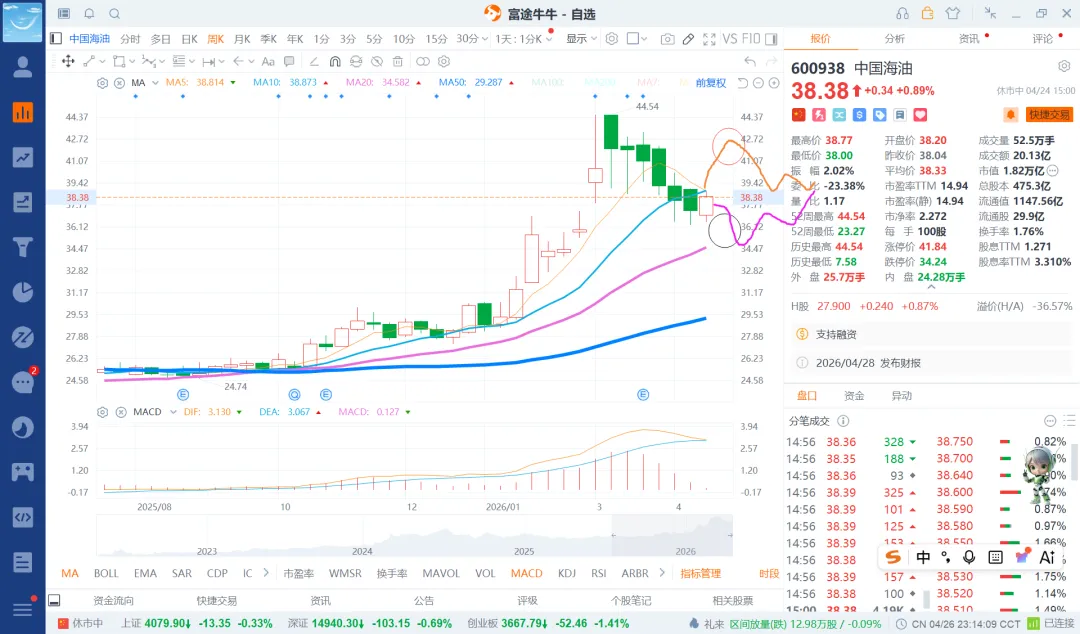The height and width of the screenshot is (634, 1080).
Task: Open the 分析 tab
Action: point(895,39)
